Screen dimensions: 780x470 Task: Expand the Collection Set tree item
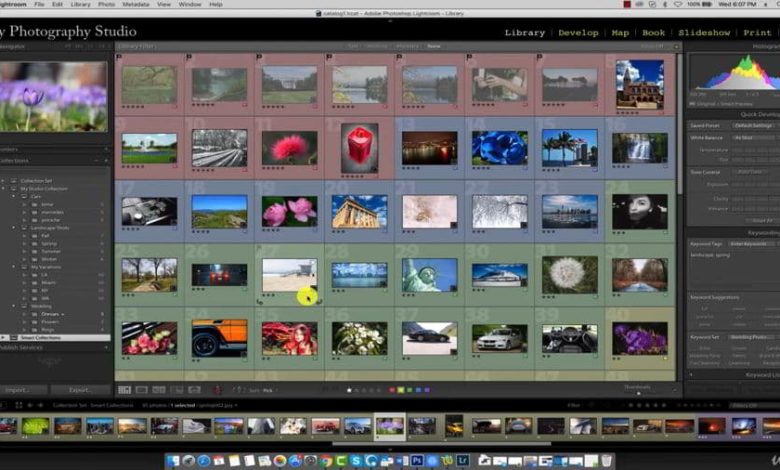pyautogui.click(x=3, y=181)
